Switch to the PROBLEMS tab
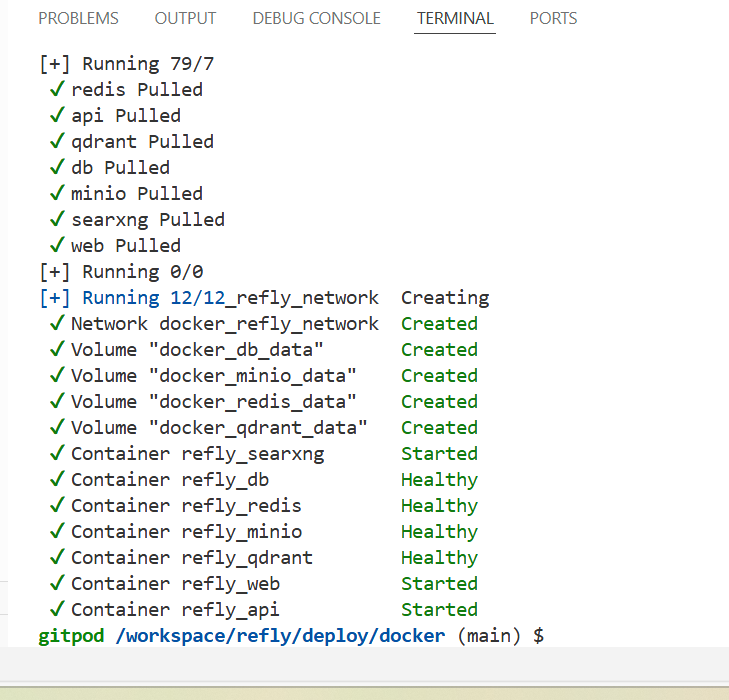This screenshot has height=700, width=729. 78,18
